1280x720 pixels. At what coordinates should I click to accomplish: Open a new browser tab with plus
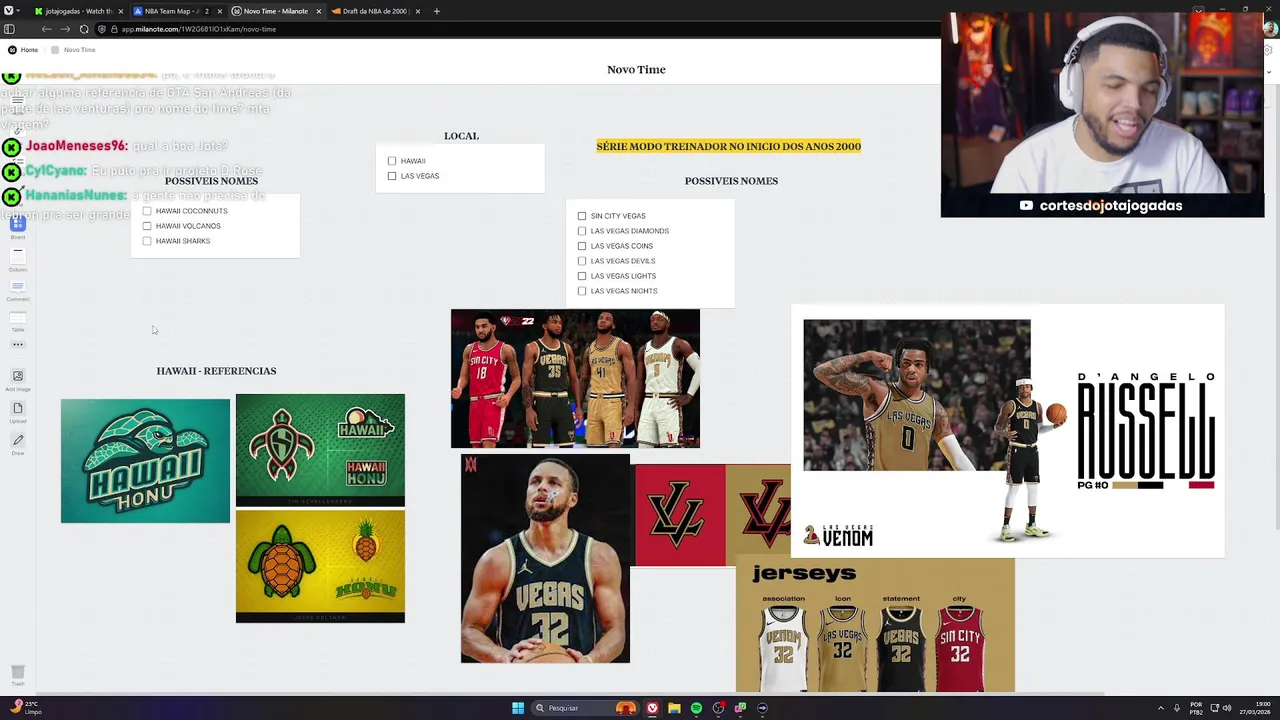pos(436,11)
